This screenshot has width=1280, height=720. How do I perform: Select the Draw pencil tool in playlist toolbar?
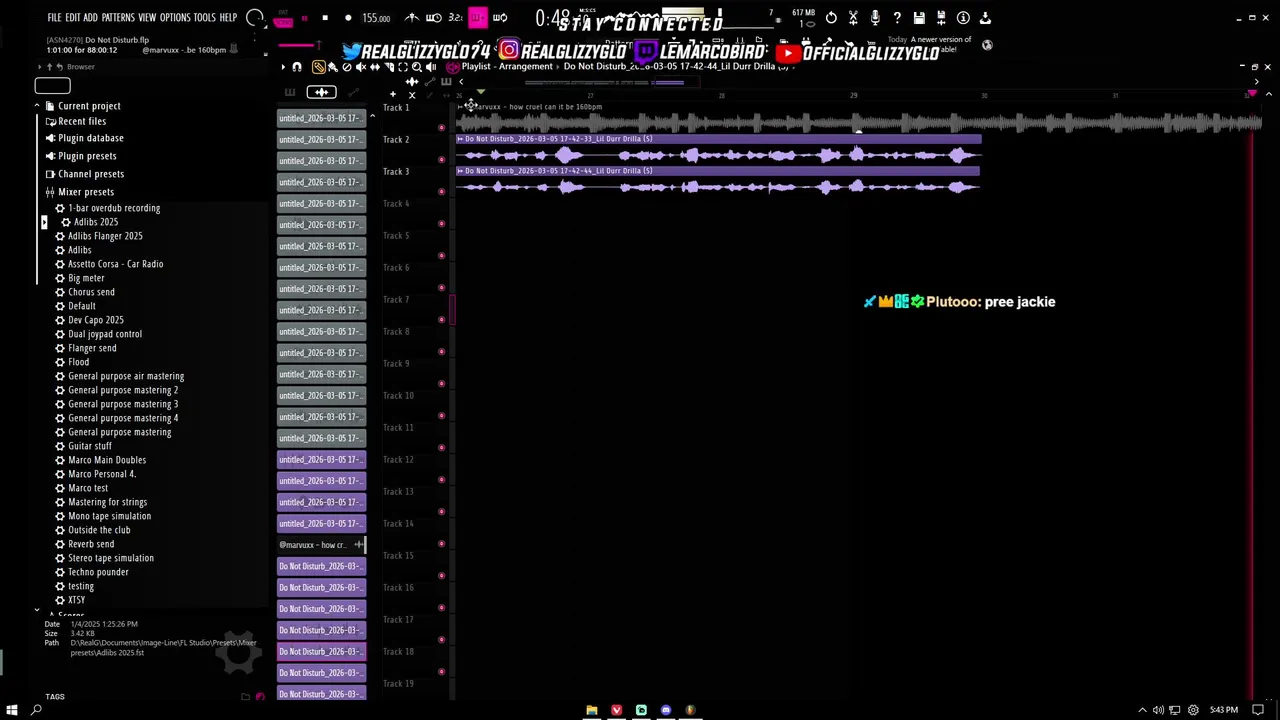tap(319, 67)
